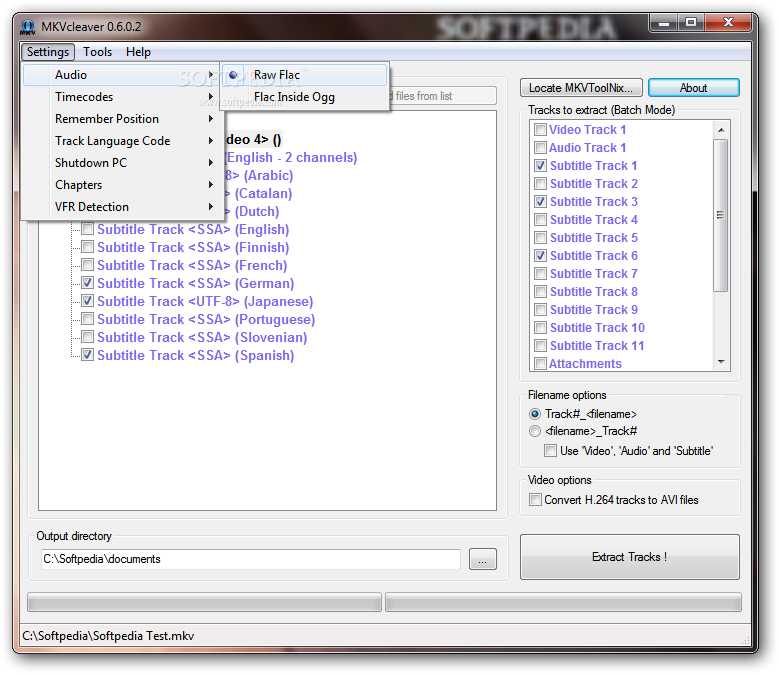Screen dimensions: 779x674
Task: Click the Extract Tracks ! button
Action: [x=629, y=557]
